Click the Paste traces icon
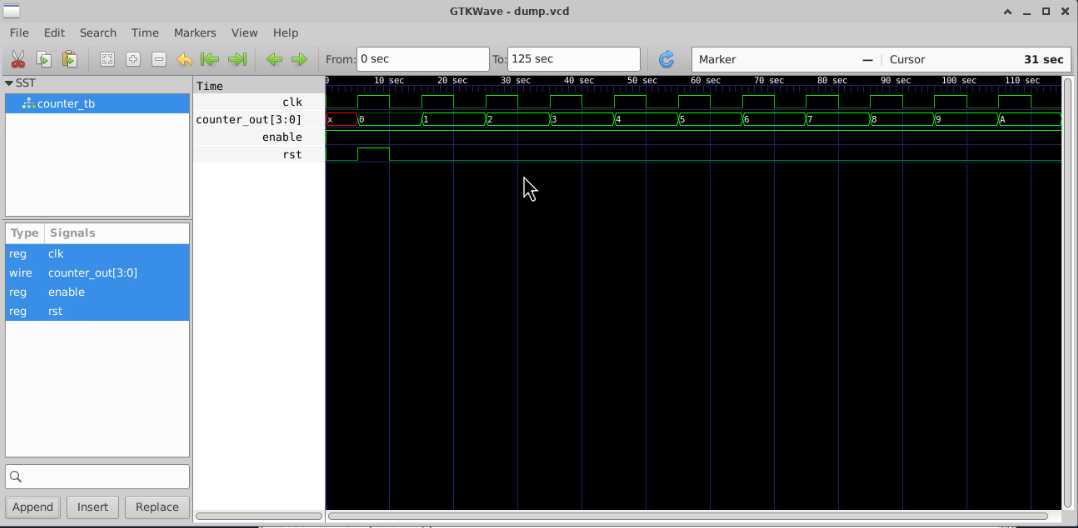Screen dimensions: 1078x528 pos(69,60)
